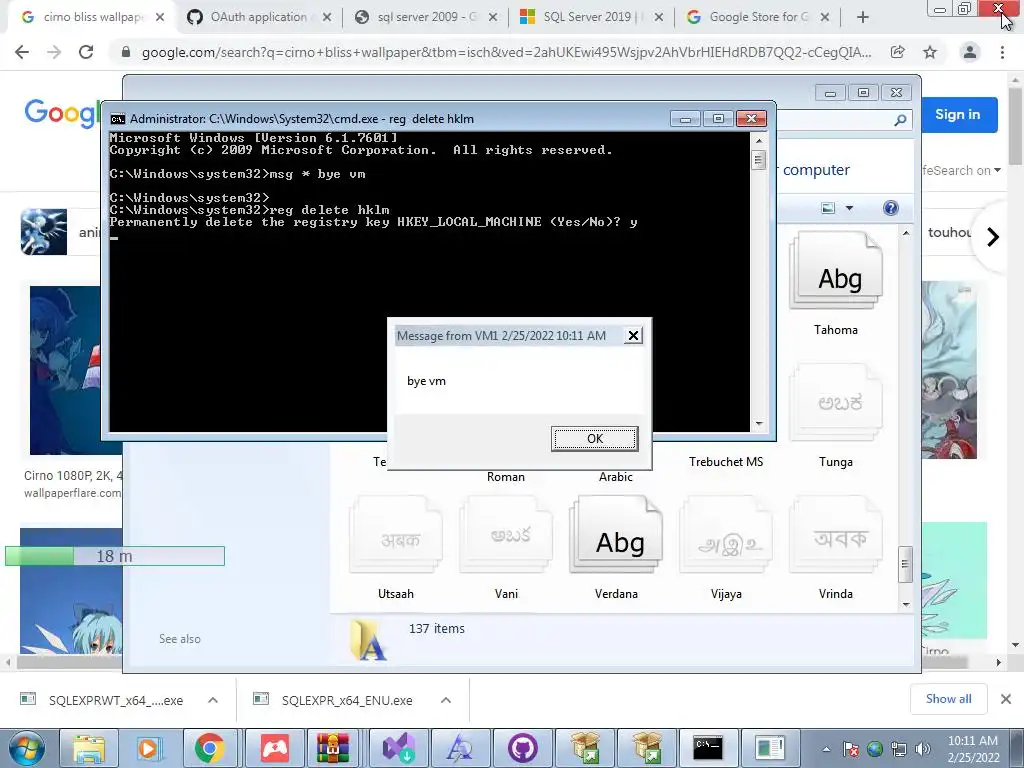Viewport: 1024px width, 768px height.
Task: Switch to the Google Store tab
Action: [758, 17]
